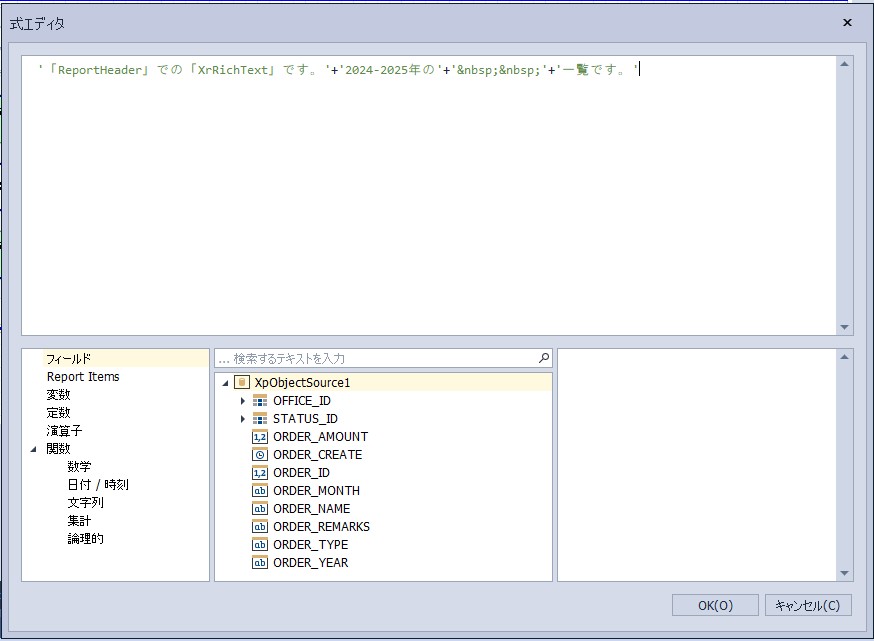Expand the STATUS_ID field node
874x641 pixels.
click(x=243, y=419)
